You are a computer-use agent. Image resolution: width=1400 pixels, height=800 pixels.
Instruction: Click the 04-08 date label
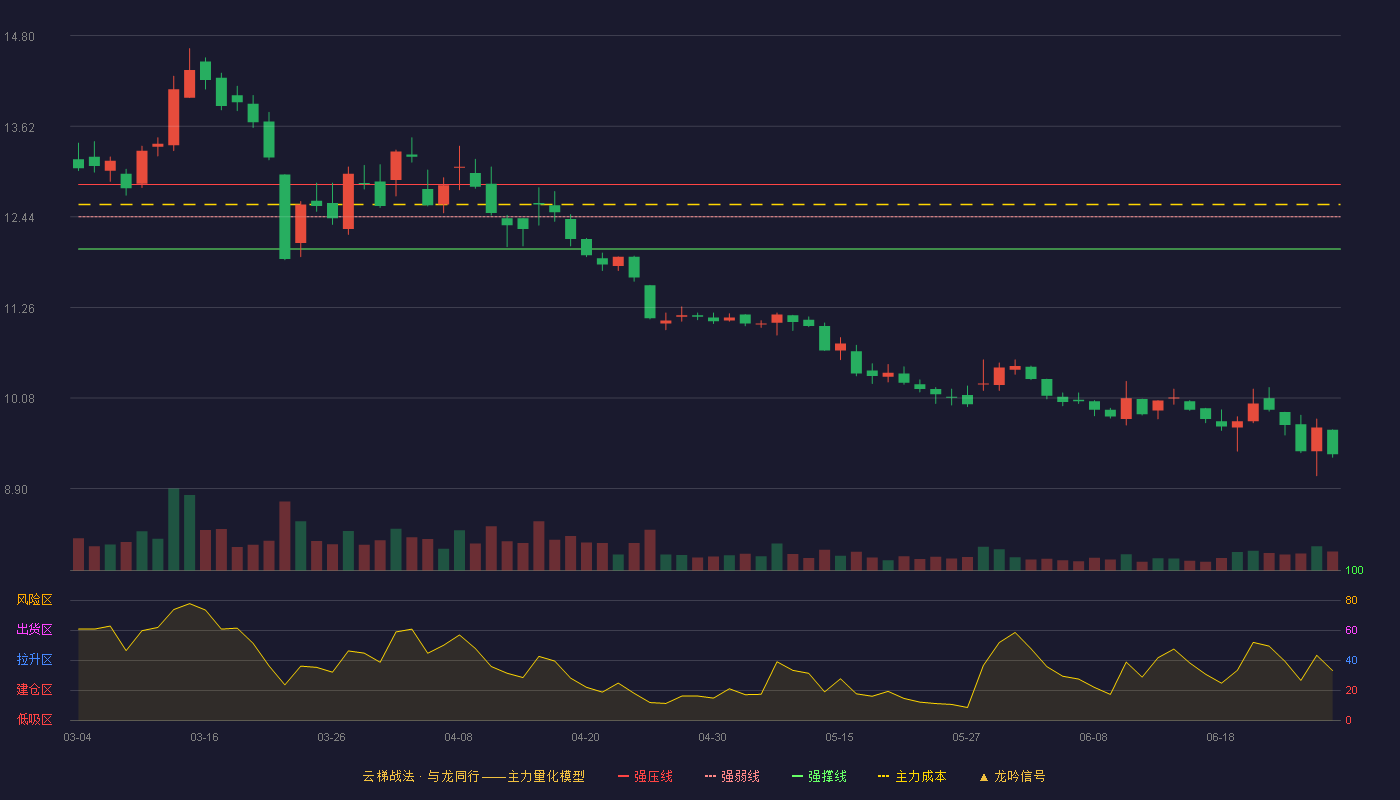pyautogui.click(x=458, y=737)
